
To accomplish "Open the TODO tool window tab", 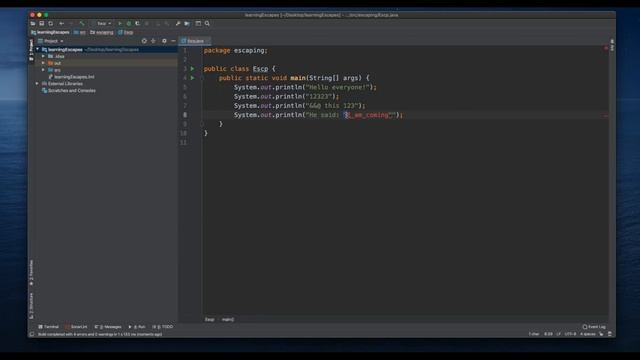I will point(162,327).
